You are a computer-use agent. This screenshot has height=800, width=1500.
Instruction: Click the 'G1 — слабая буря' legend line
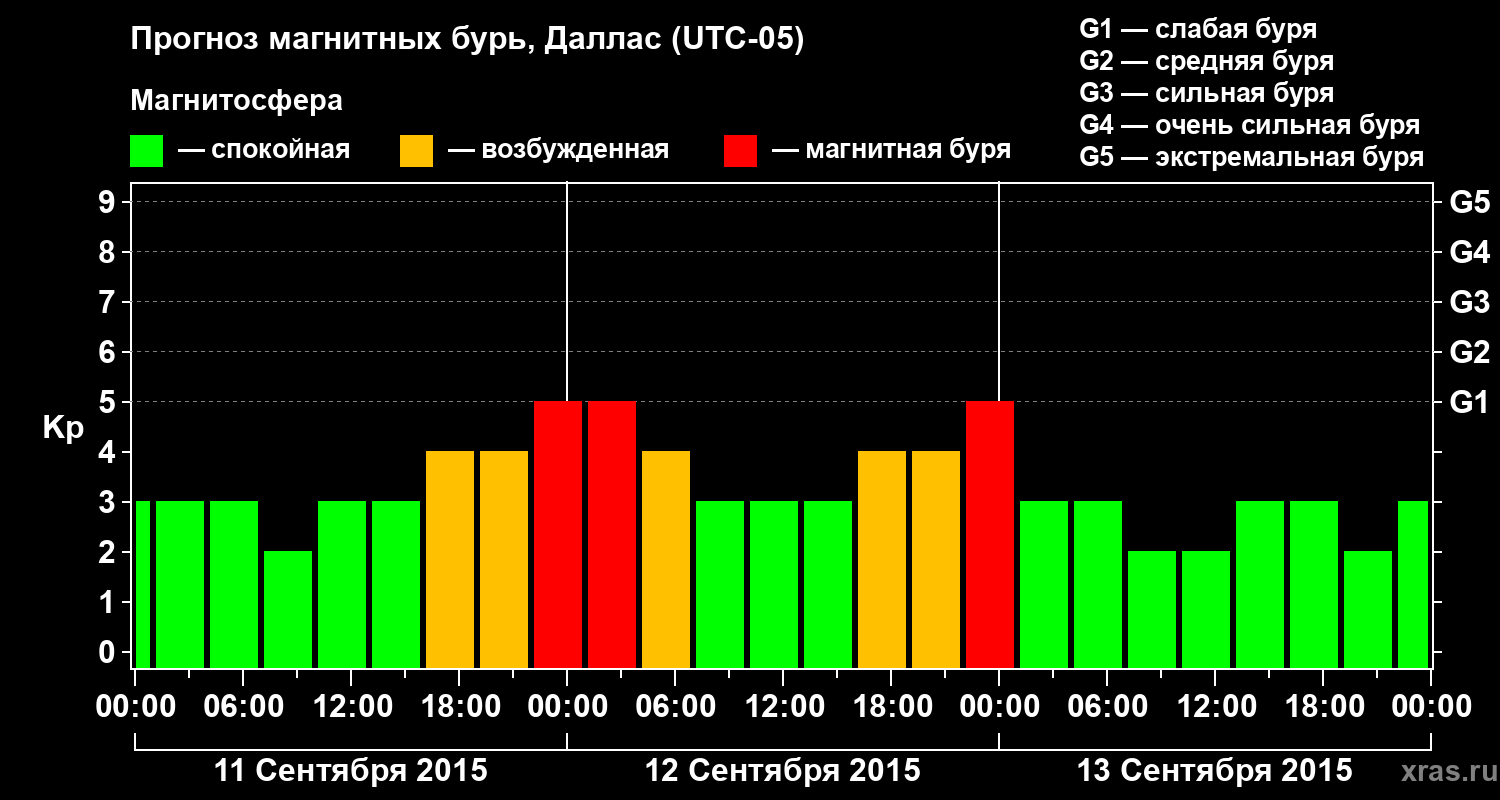pos(1198,29)
